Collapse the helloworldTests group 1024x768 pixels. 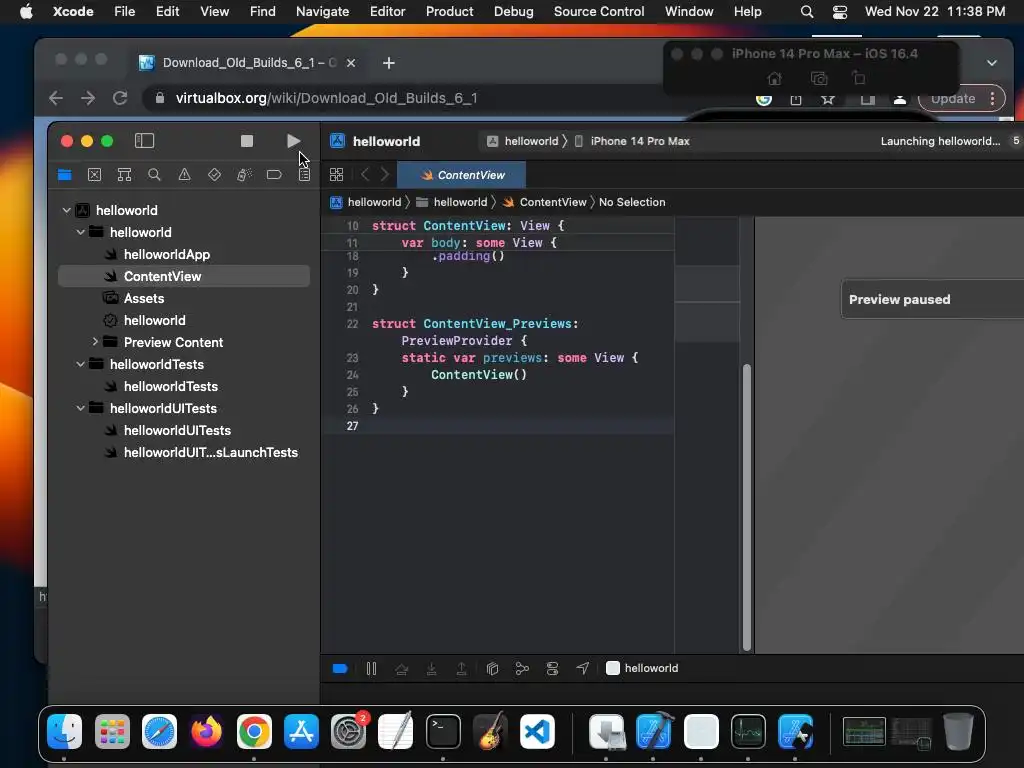pyautogui.click(x=80, y=364)
